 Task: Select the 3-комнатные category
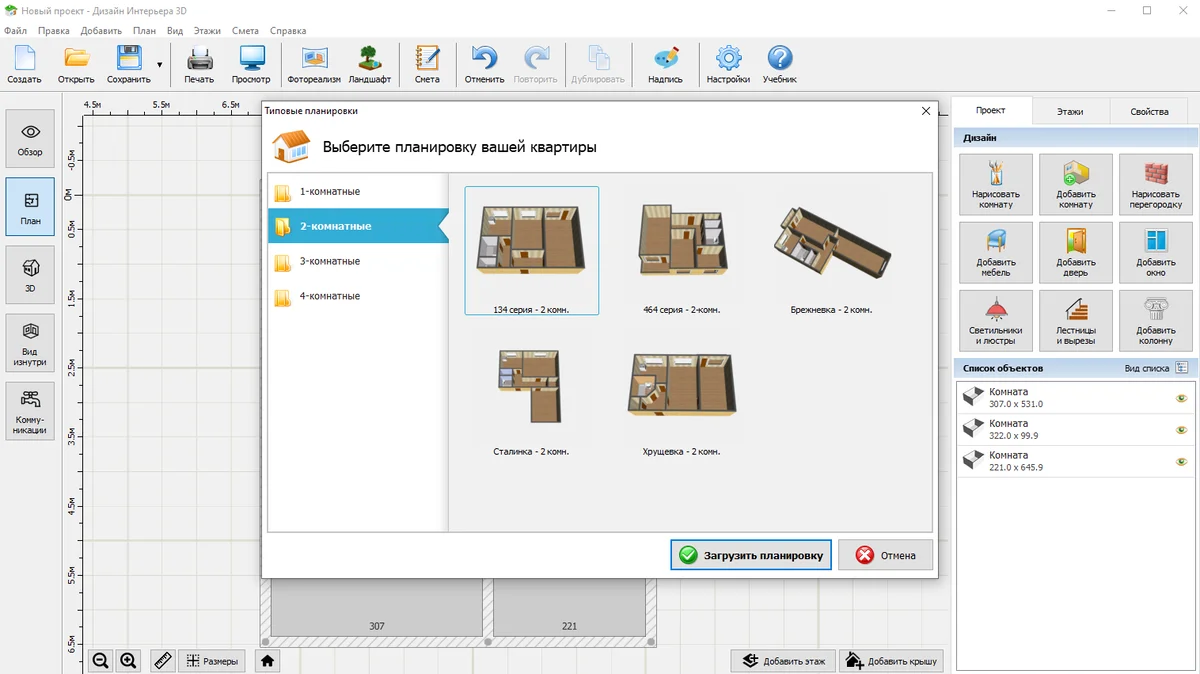tap(330, 261)
